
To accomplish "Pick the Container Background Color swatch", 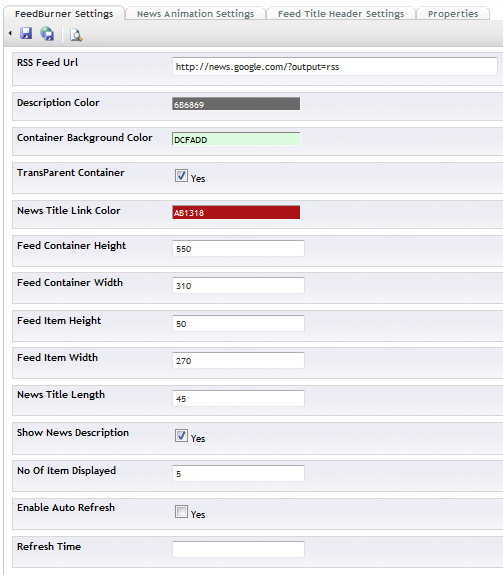I will 236,139.
